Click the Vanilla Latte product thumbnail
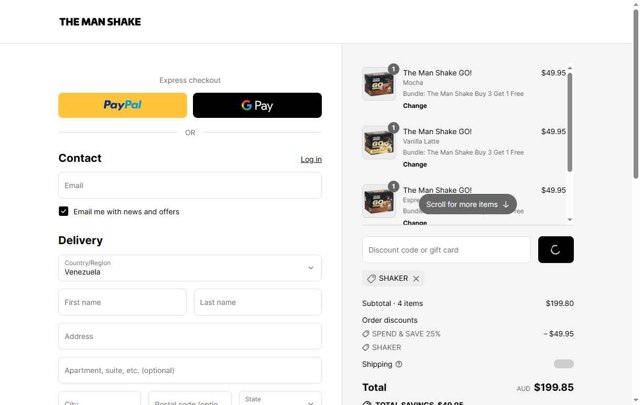Image resolution: width=640 pixels, height=405 pixels. click(x=379, y=142)
